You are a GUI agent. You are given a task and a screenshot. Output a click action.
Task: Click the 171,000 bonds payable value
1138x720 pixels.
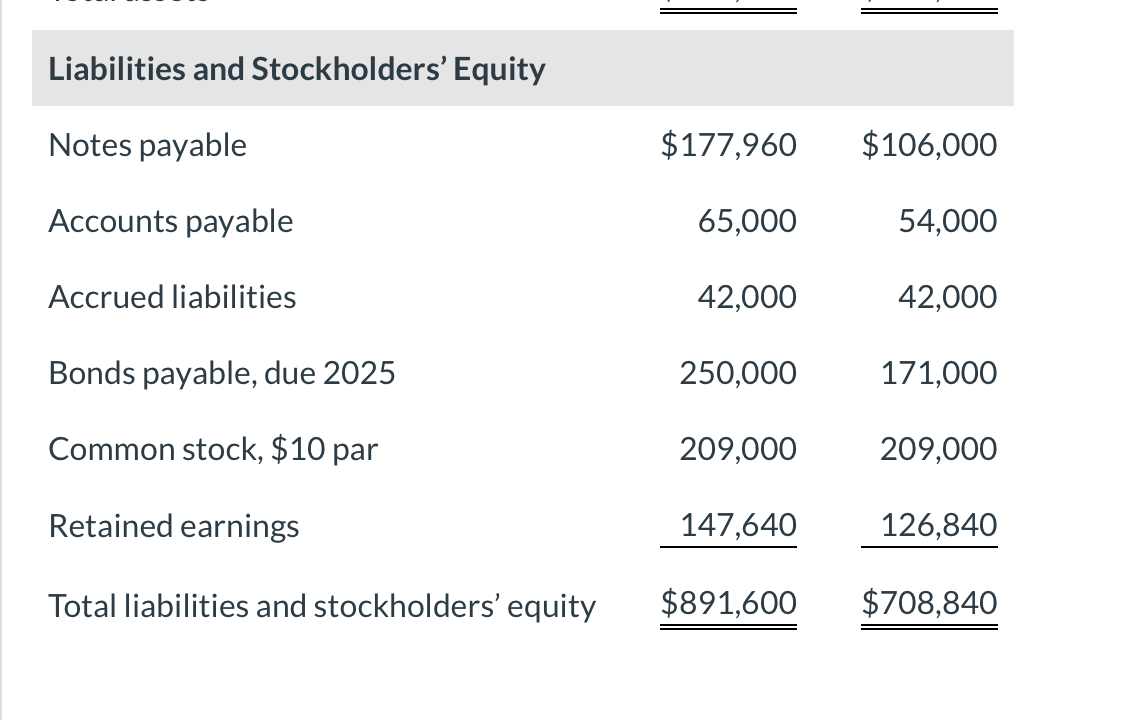coord(938,373)
